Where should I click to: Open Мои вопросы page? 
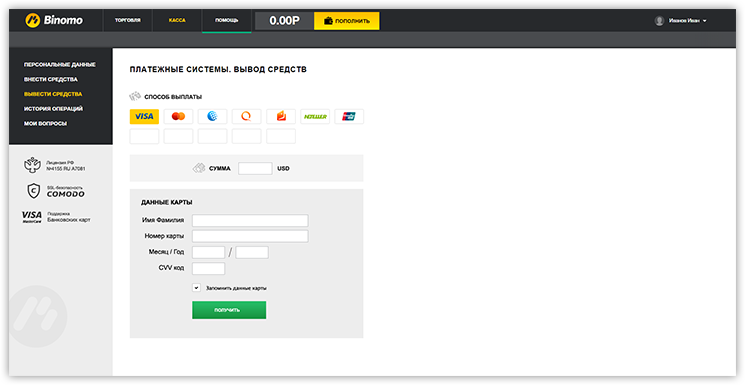pos(45,124)
